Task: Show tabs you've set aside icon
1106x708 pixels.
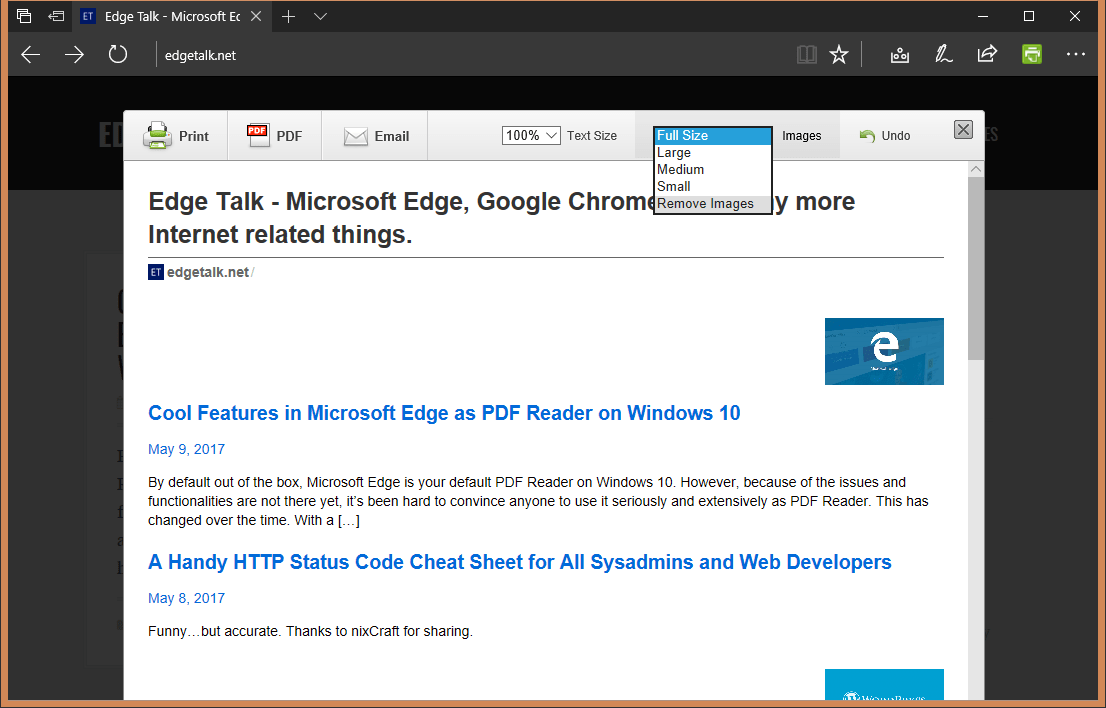Action: coord(23,16)
